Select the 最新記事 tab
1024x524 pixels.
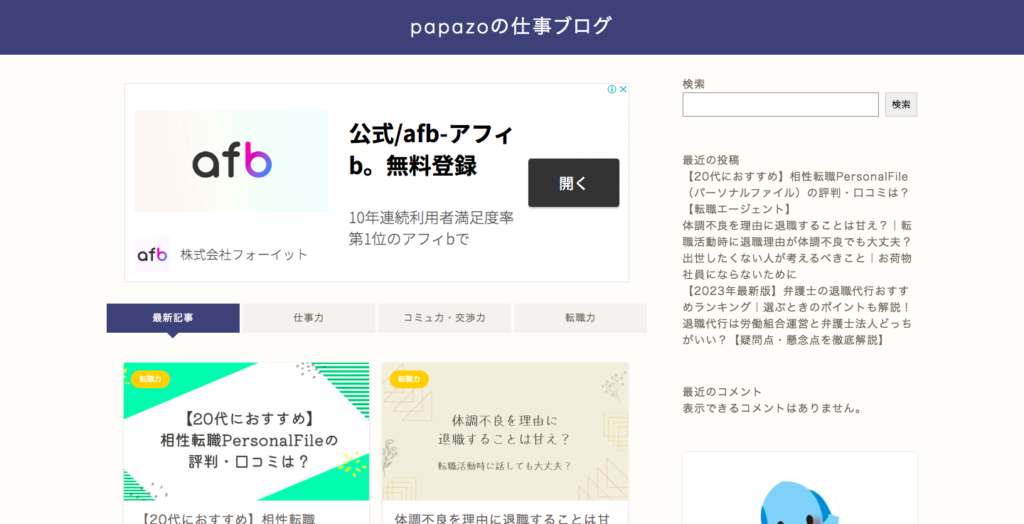click(173, 318)
